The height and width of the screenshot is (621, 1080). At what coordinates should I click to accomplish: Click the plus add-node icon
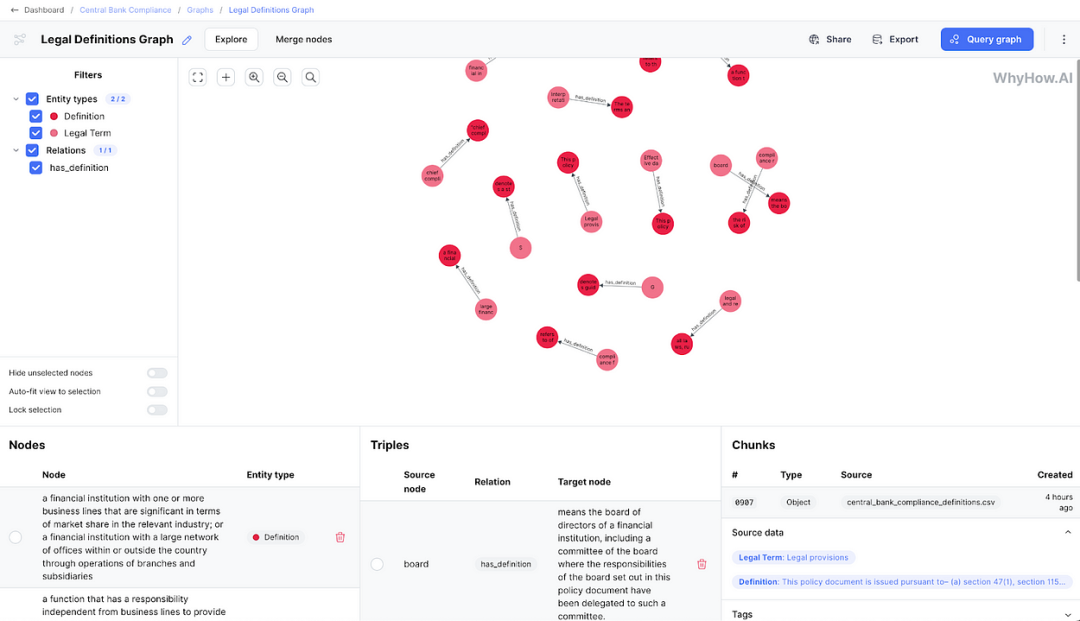(226, 77)
